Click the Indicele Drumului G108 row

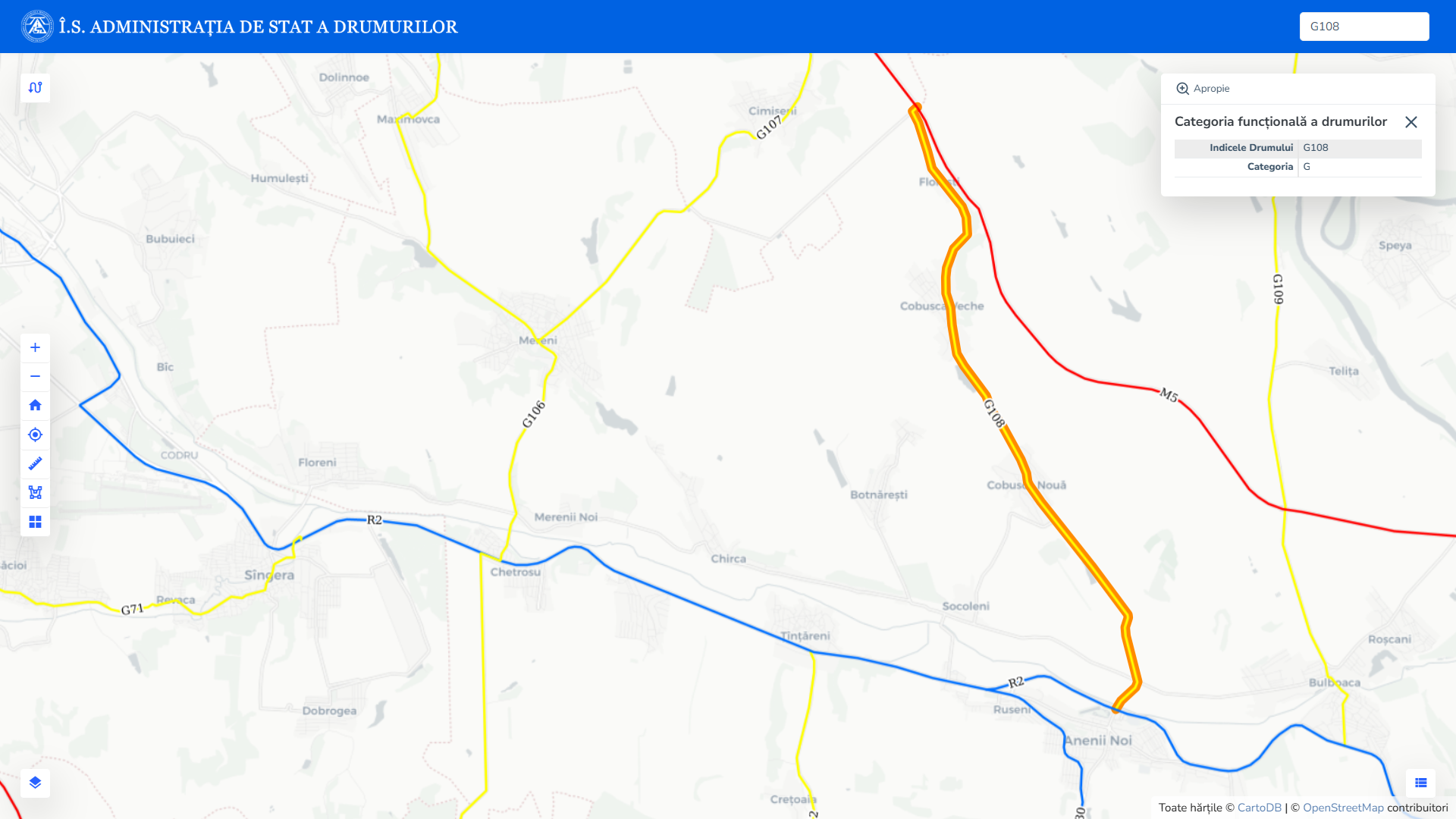click(x=1298, y=148)
